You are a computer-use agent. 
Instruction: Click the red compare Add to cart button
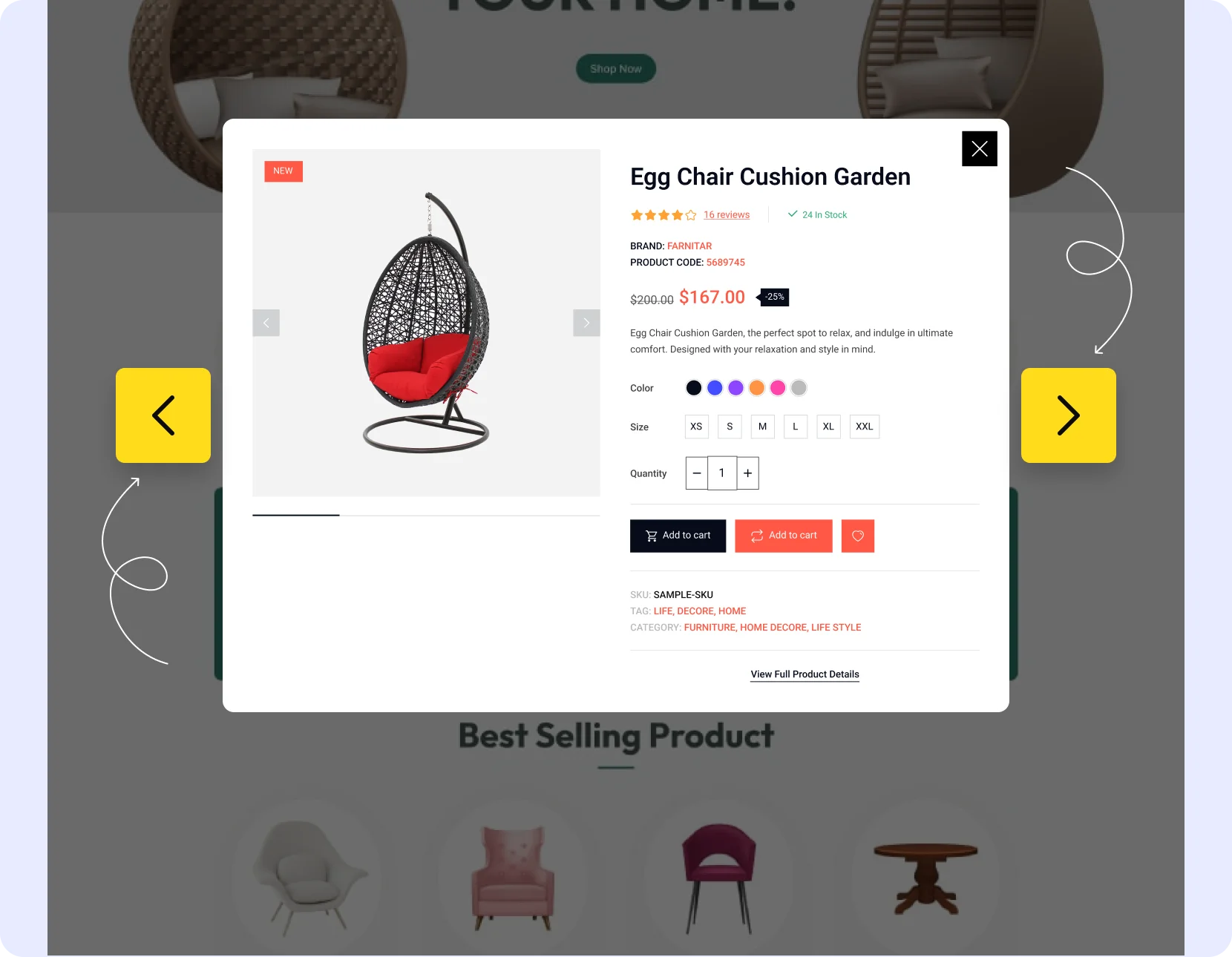pyautogui.click(x=783, y=536)
